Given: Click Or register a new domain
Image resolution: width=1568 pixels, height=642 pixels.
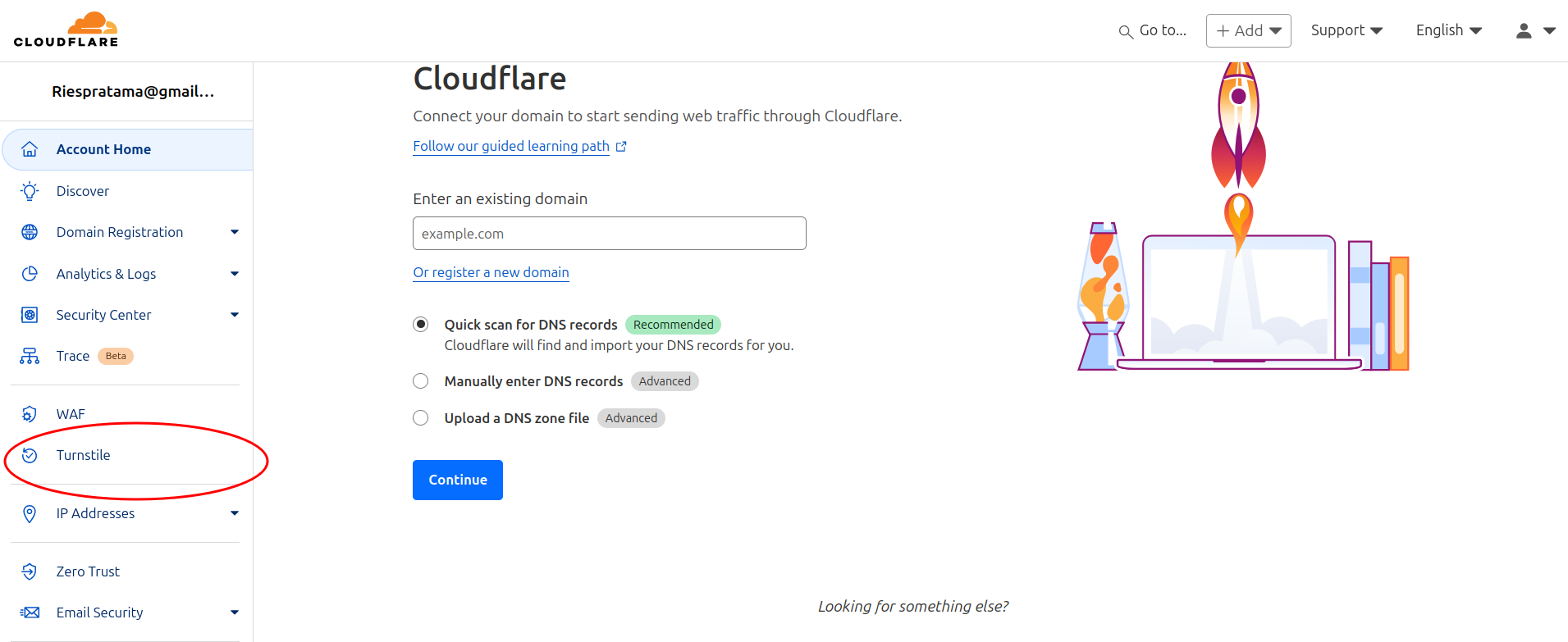Looking at the screenshot, I should 491,272.
